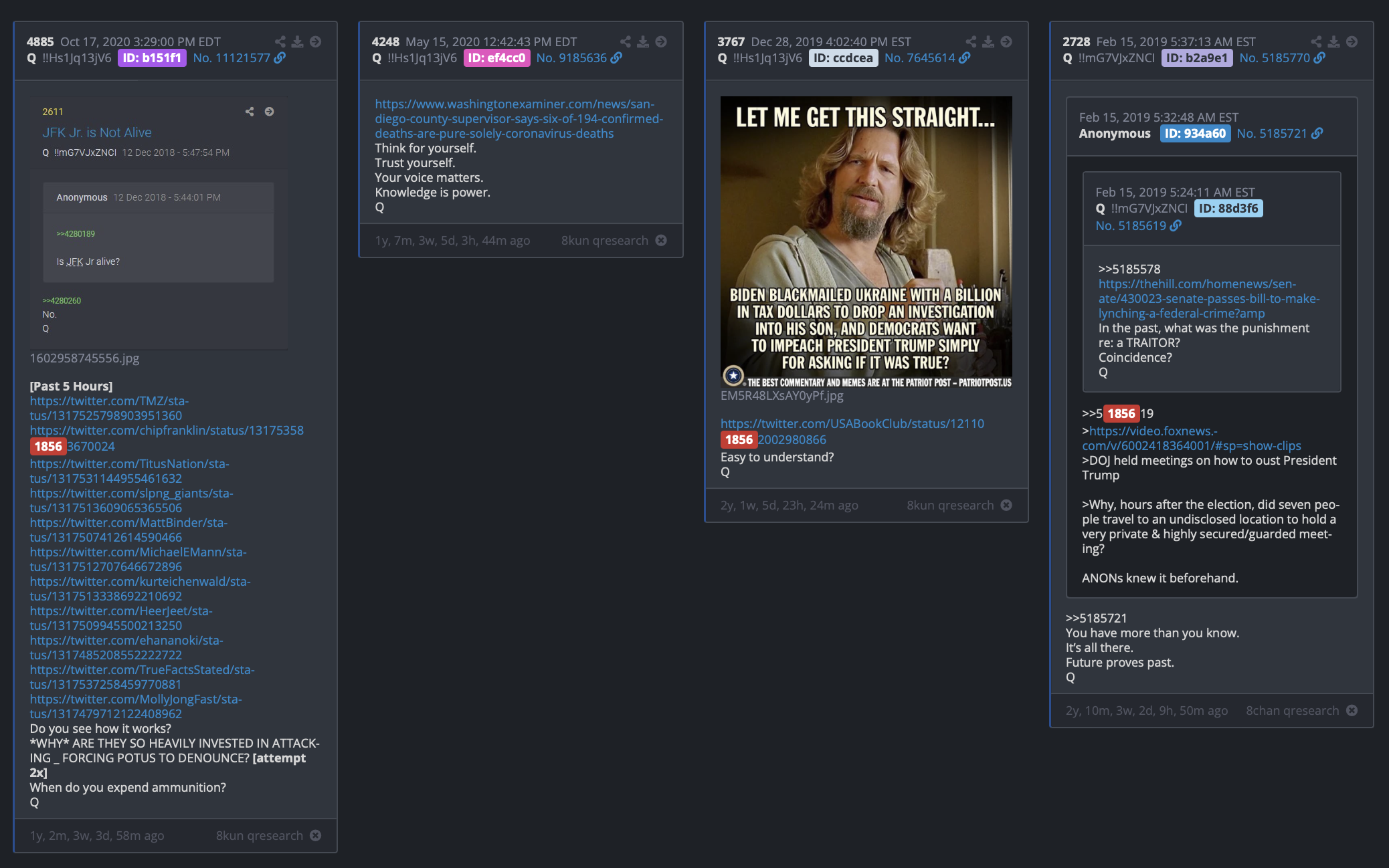The width and height of the screenshot is (1389, 868).
Task: Open the twitter.com/TrueFactsStated status link
Action: click(x=142, y=677)
